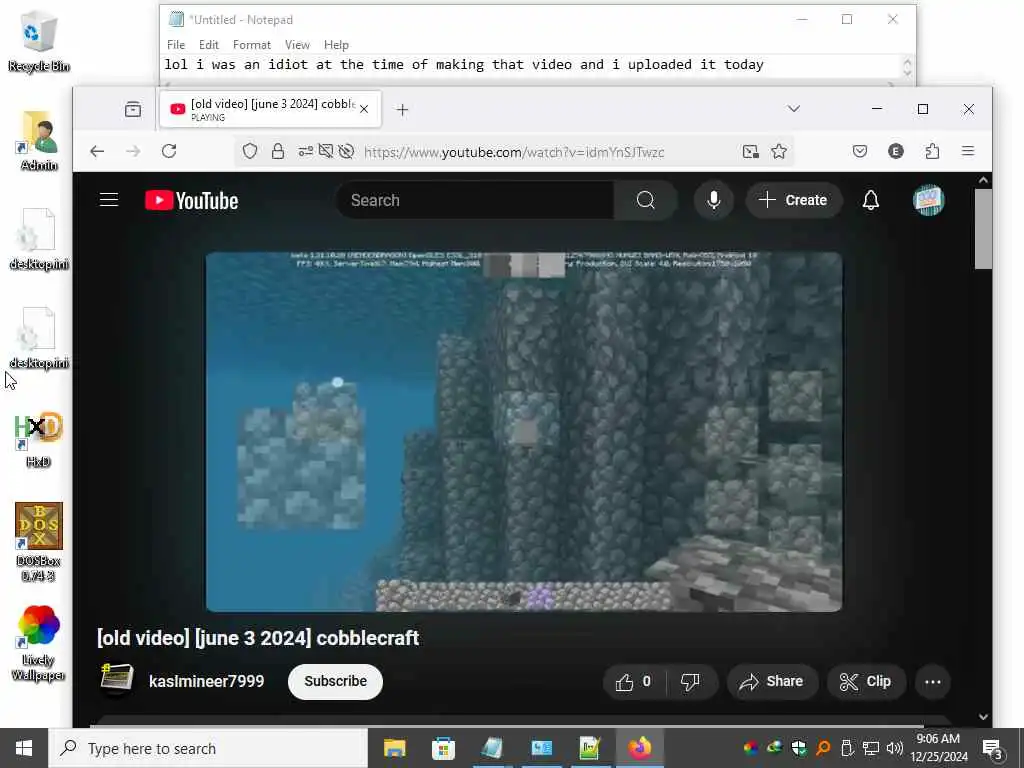Click the Clip button
The height and width of the screenshot is (768, 1024).
(x=865, y=682)
